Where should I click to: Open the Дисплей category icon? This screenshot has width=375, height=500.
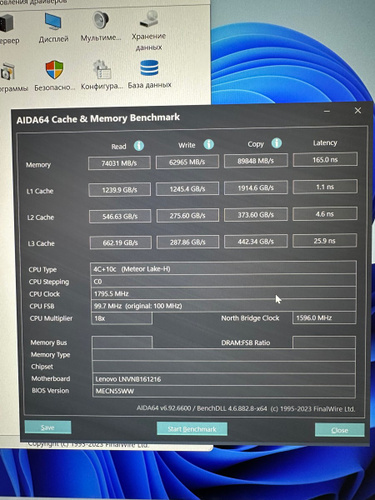(53, 21)
